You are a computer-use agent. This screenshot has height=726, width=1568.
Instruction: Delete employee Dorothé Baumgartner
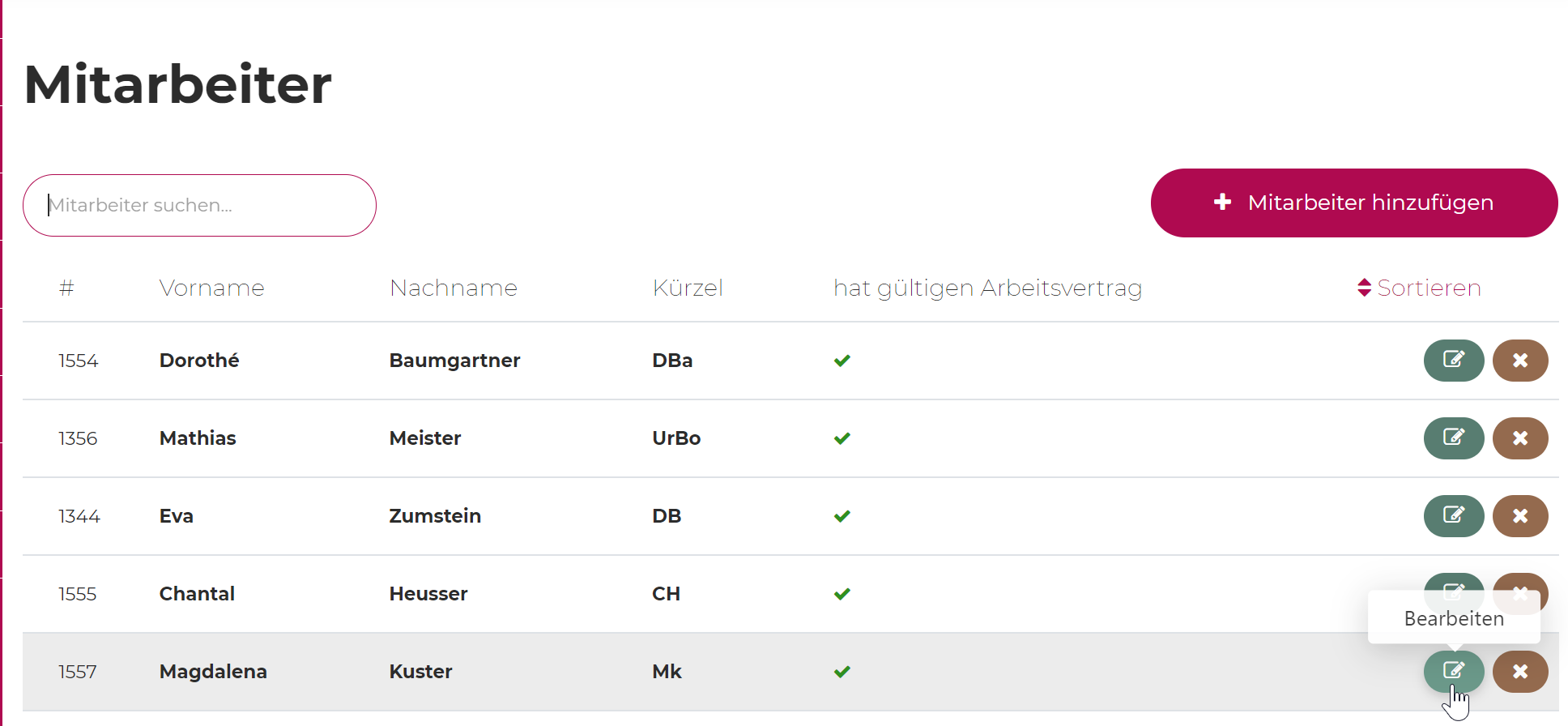tap(1519, 361)
